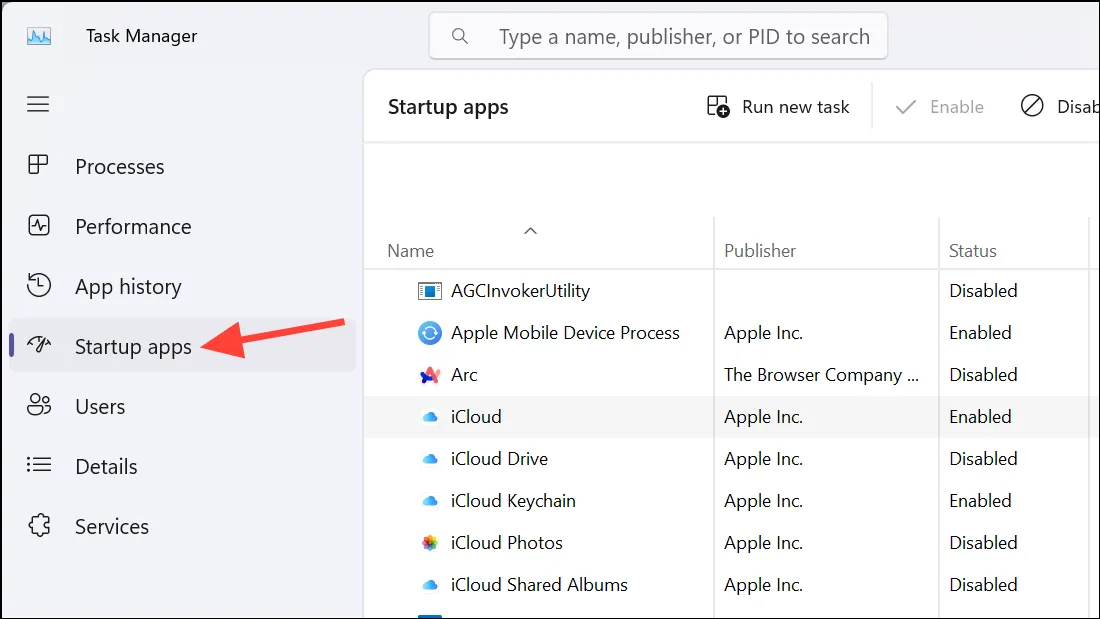This screenshot has height=619, width=1100.
Task: Sort by Publisher column header
Action: (760, 251)
